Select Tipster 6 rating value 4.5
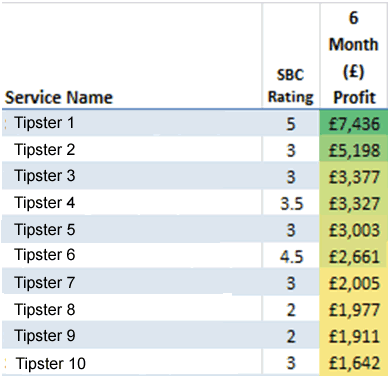Viewport: 390px width, 376px height. pyautogui.click(x=291, y=257)
